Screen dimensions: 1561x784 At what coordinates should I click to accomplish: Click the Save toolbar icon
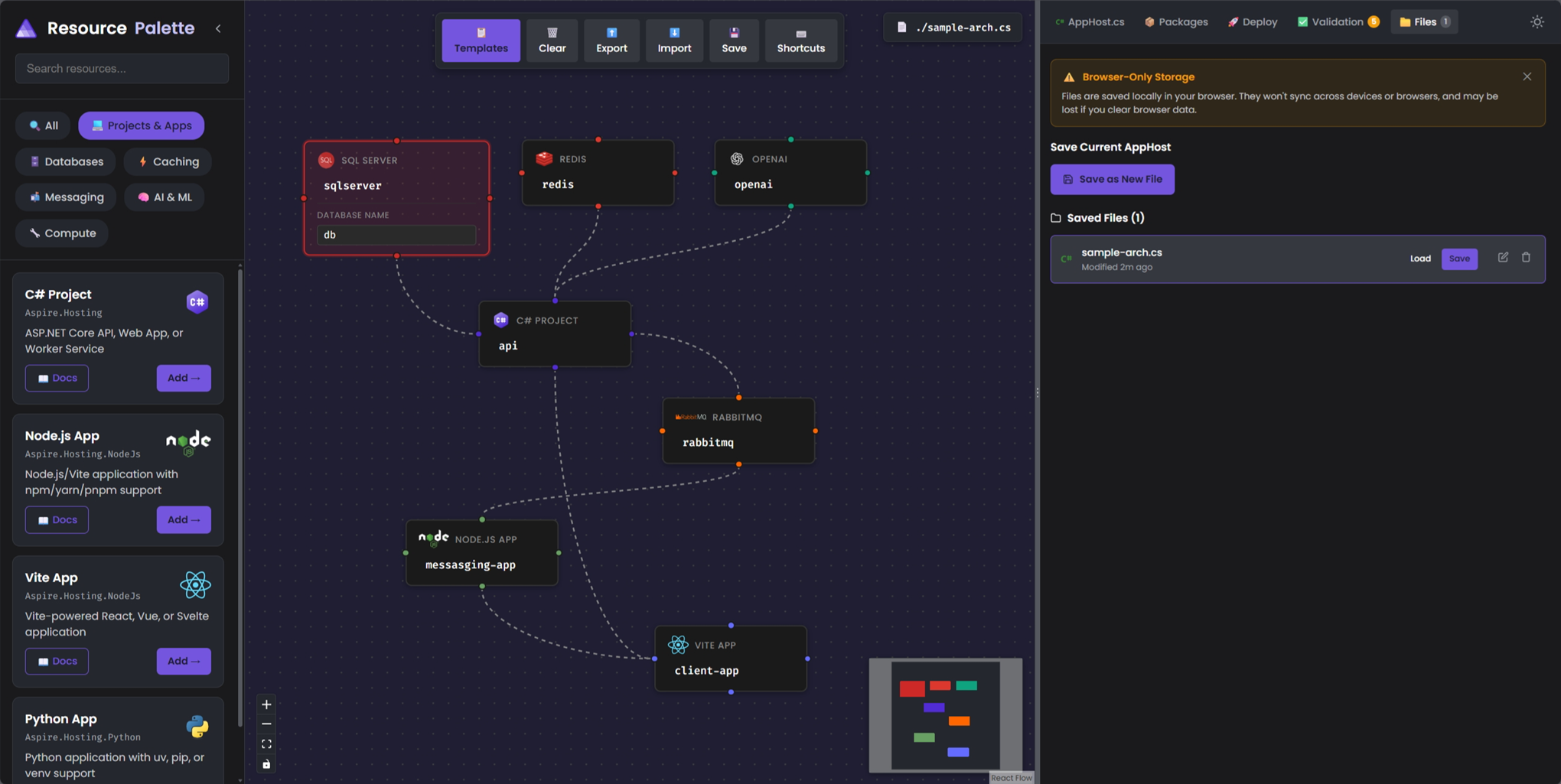coord(734,40)
